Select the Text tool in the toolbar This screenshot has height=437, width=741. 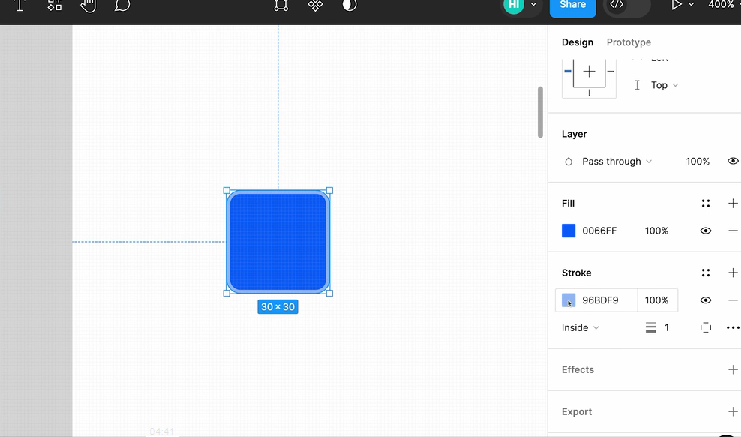tap(20, 5)
